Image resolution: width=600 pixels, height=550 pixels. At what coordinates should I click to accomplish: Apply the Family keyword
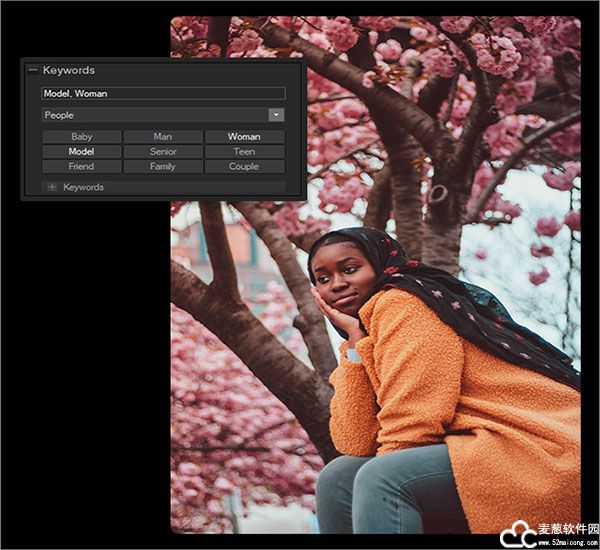(163, 167)
